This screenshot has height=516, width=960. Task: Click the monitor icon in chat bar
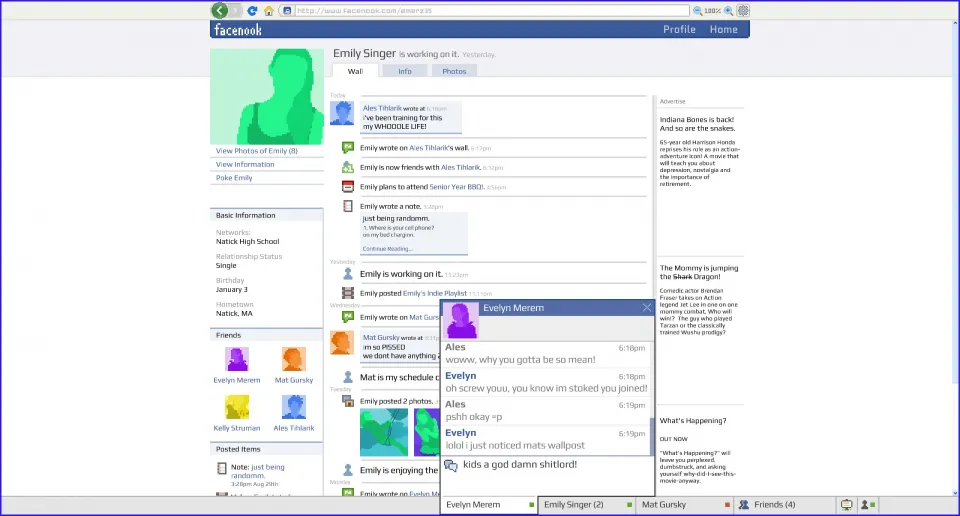click(x=846, y=505)
